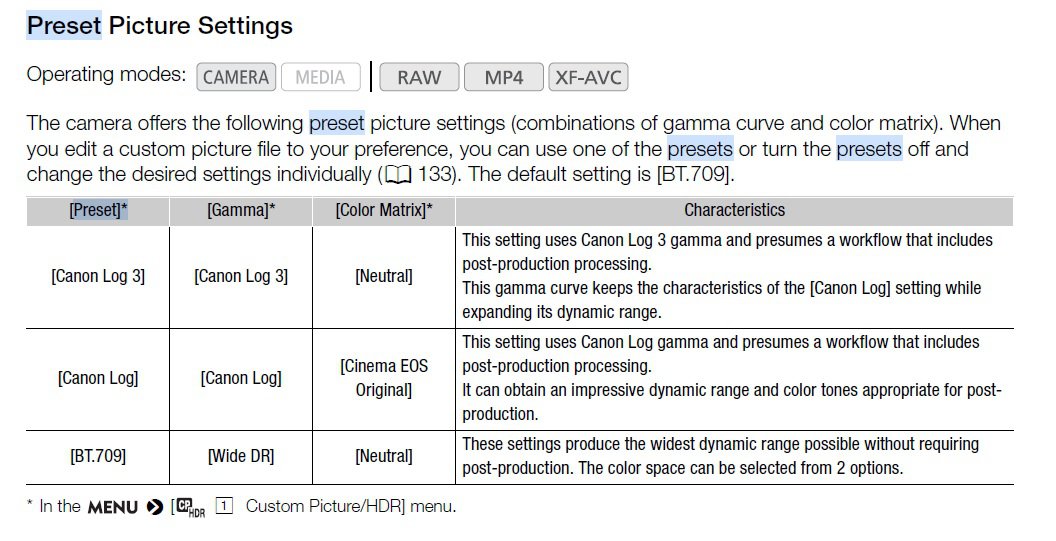
Task: Click the boxed number 1 page icon
Action: (225, 505)
